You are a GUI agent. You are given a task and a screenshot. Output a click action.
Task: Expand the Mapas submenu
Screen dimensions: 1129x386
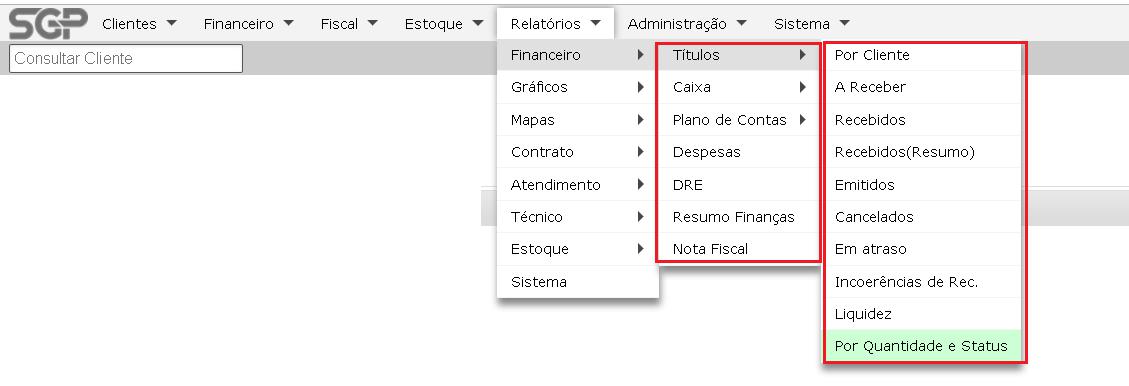(x=577, y=120)
